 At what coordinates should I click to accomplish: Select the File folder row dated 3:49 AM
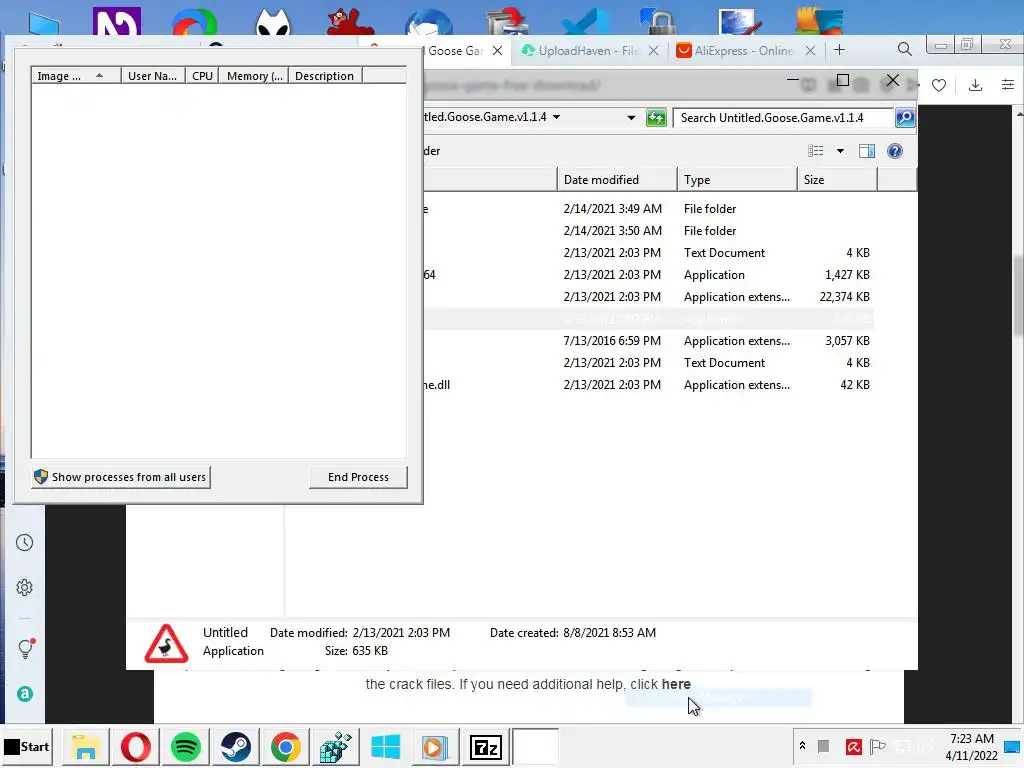pos(648,208)
